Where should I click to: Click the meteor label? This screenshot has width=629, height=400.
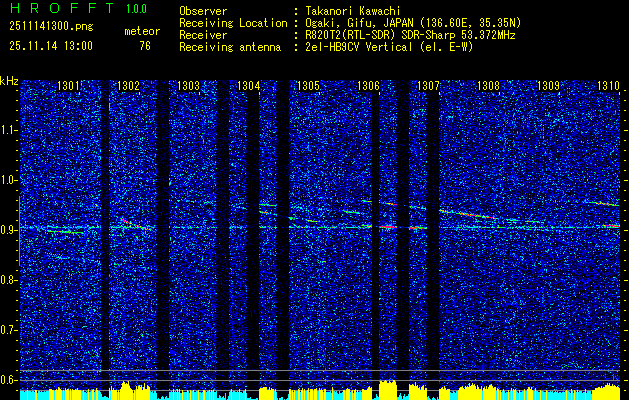click(142, 31)
